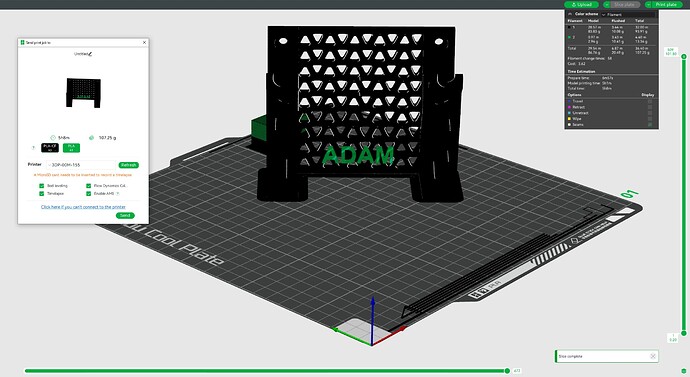Screen dimensions: 690x377
Task: Click the edit pencil icon next to Untitled
Action: tap(90, 54)
